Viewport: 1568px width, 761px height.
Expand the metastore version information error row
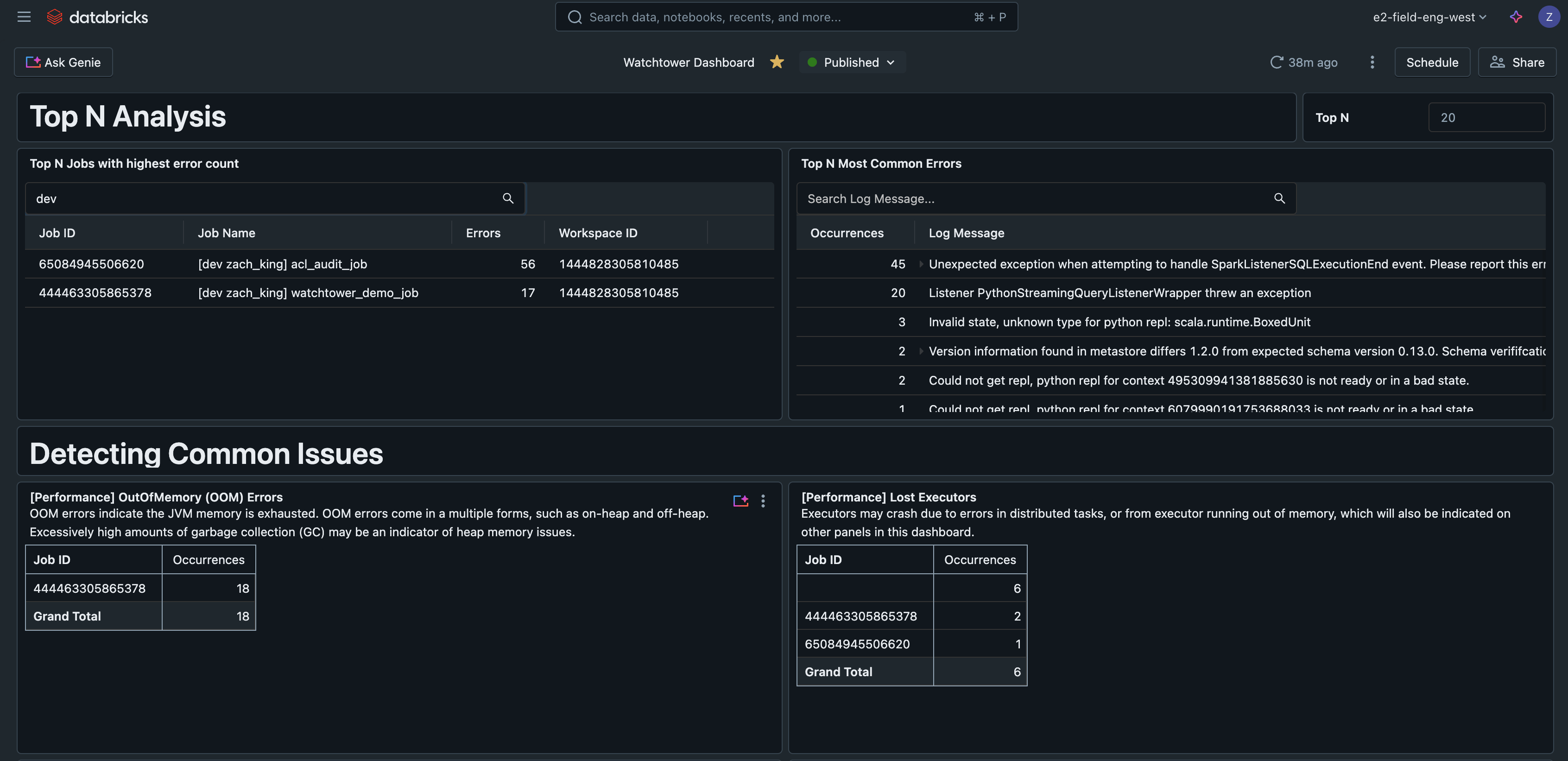[922, 351]
